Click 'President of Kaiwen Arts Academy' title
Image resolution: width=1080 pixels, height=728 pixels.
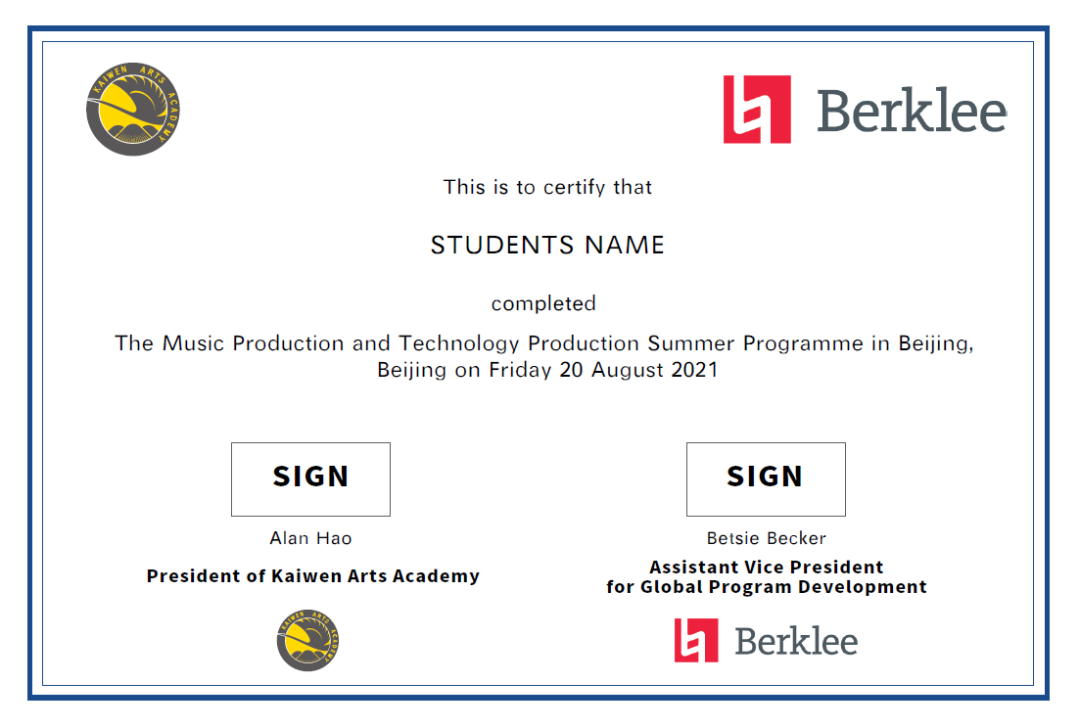pyautogui.click(x=313, y=576)
